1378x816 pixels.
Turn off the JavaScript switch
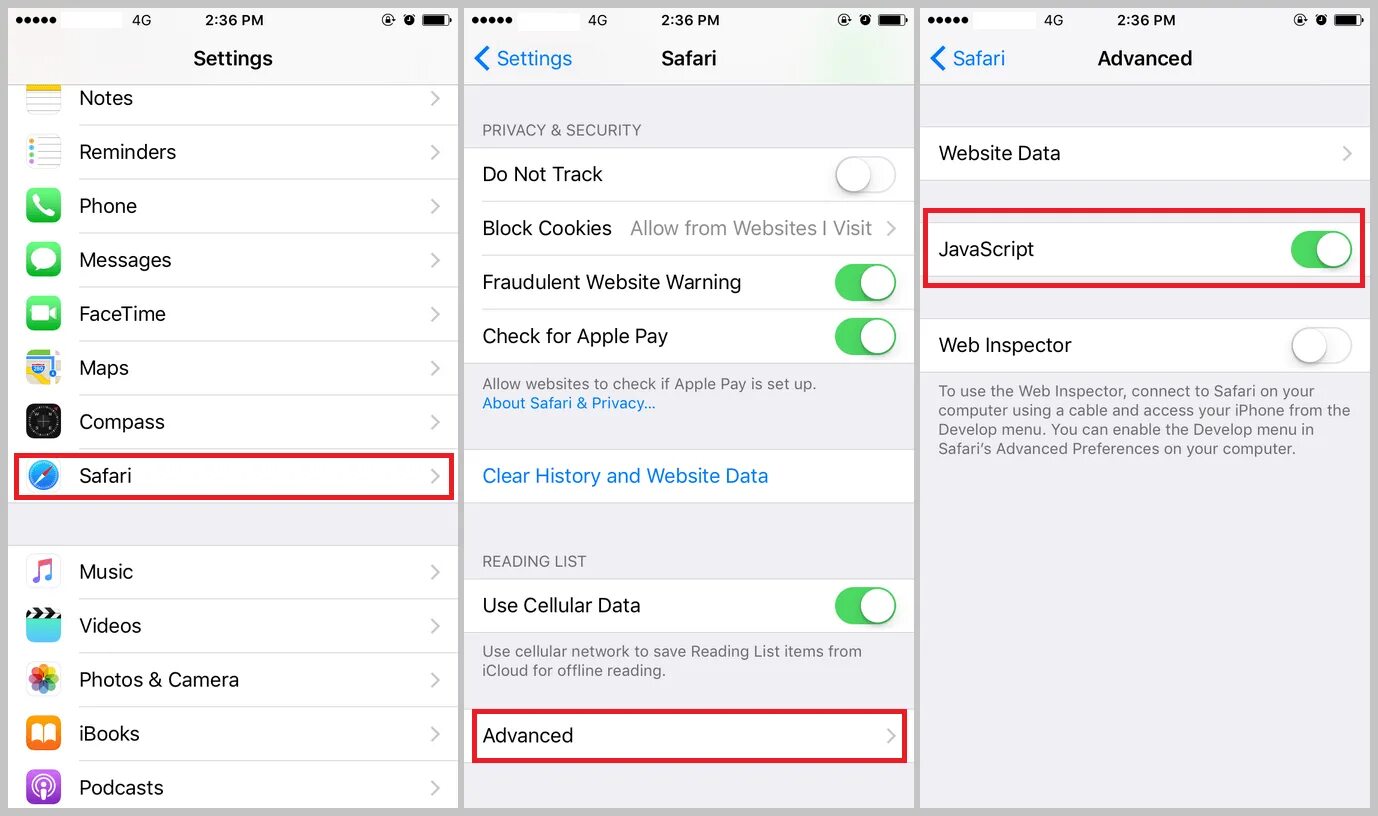(x=1321, y=250)
